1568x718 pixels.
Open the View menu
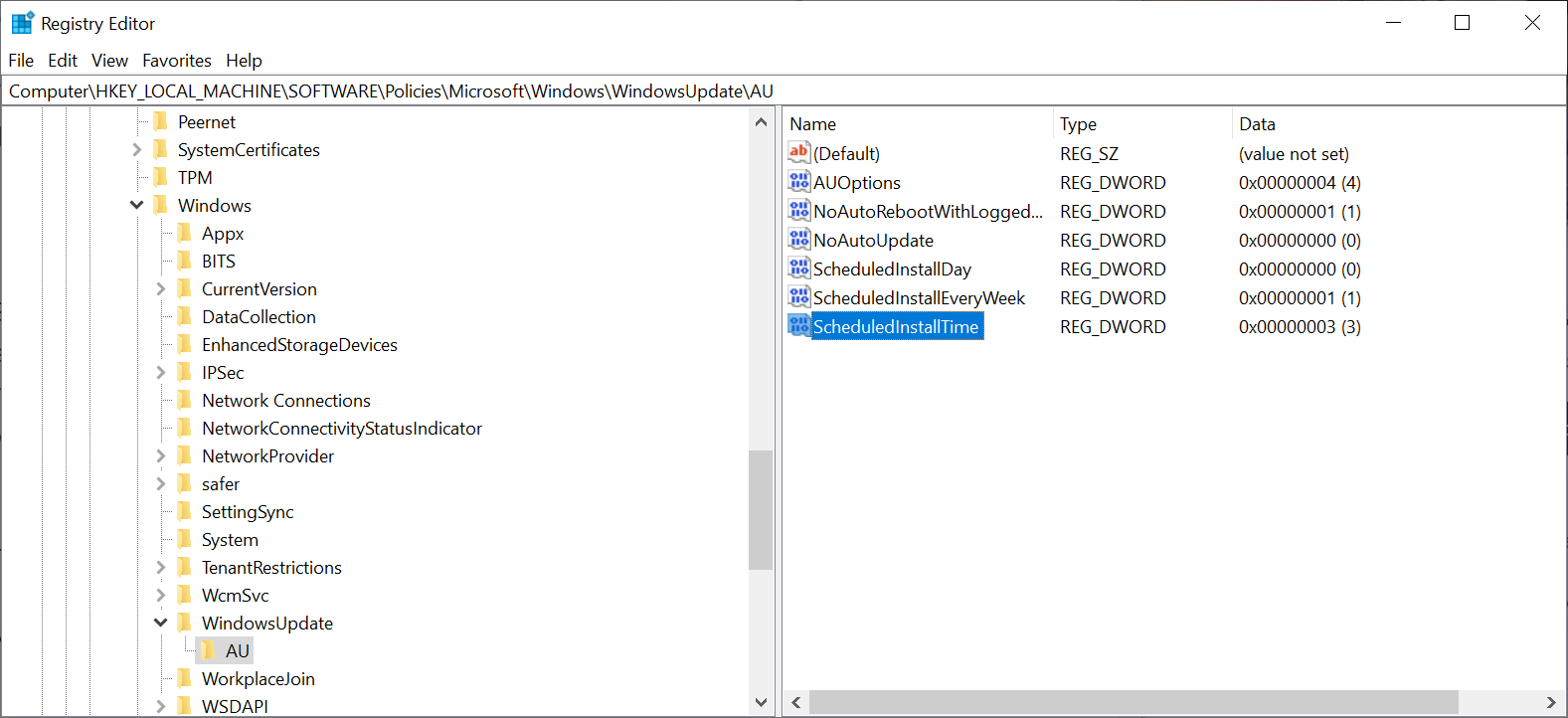[x=109, y=61]
